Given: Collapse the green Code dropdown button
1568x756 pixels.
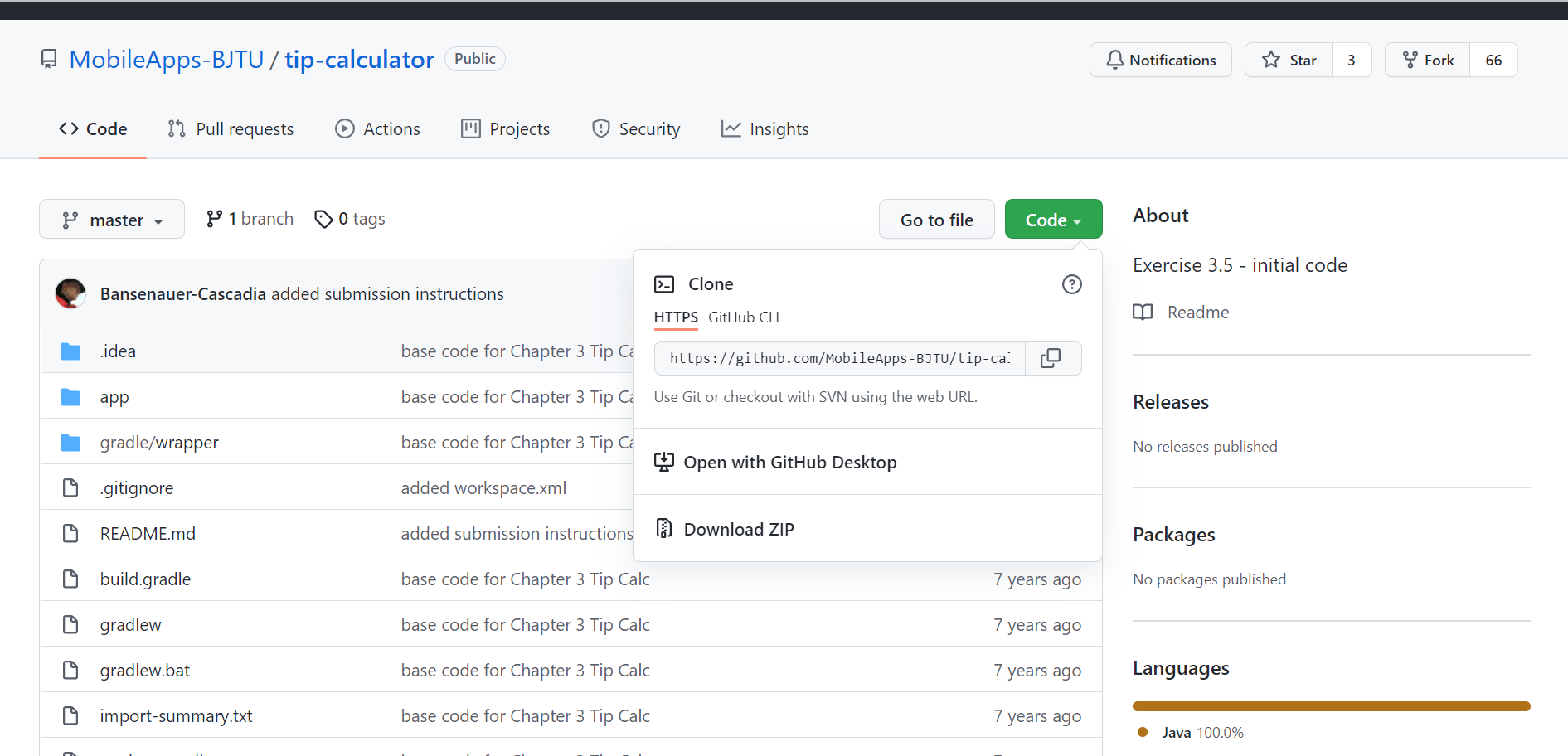Looking at the screenshot, I should pos(1053,220).
